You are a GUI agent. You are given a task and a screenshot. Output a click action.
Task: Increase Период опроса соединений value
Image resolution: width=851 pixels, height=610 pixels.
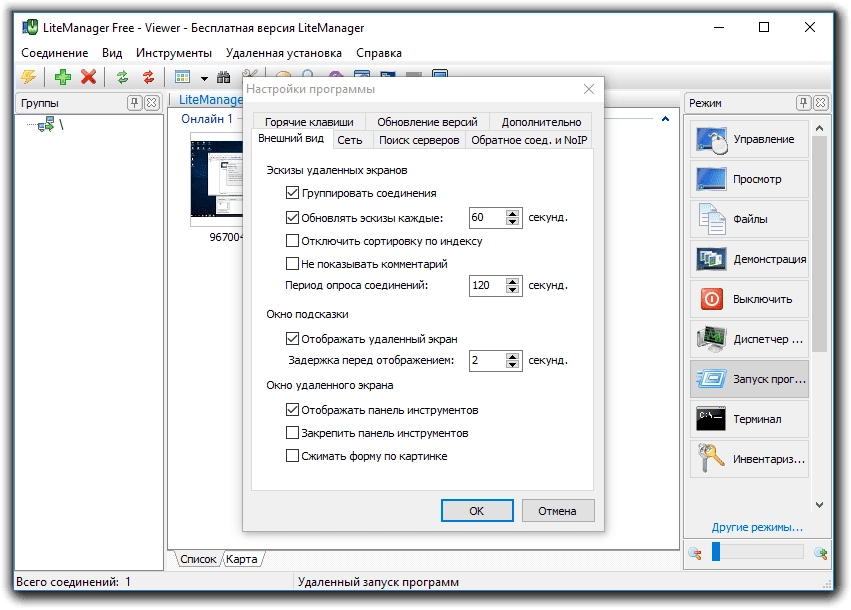[x=512, y=281]
